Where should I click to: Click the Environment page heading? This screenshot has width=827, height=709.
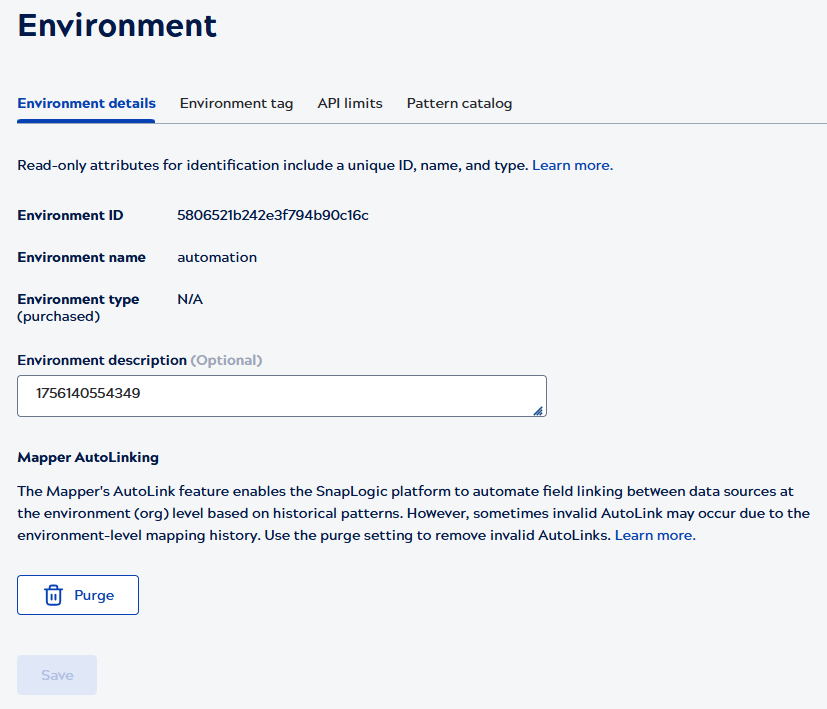click(117, 25)
